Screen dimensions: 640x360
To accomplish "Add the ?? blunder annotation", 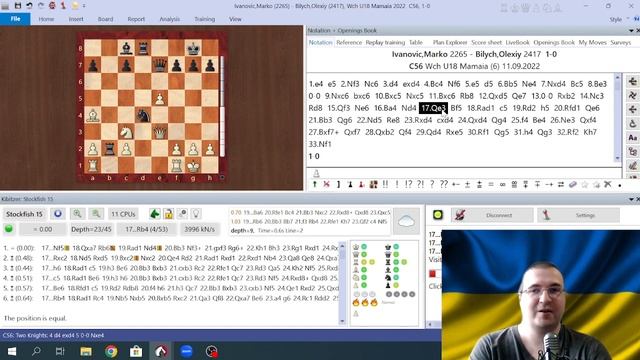I will pos(444,184).
